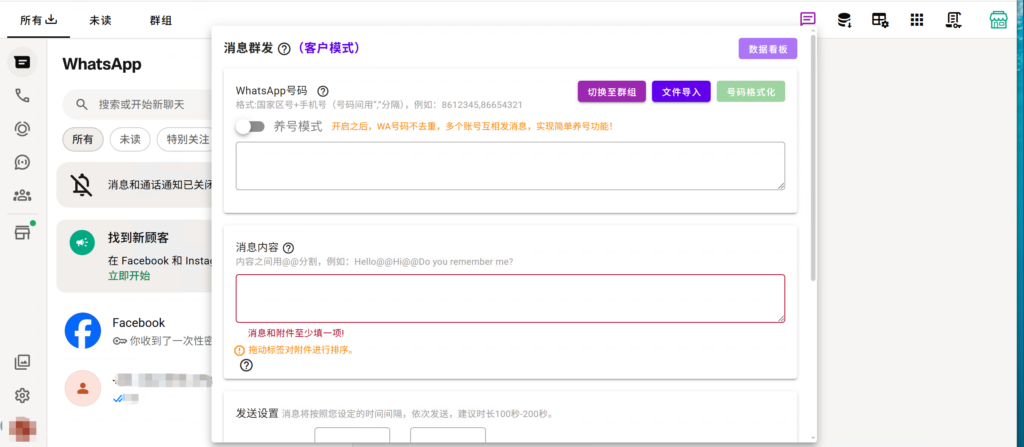Click the muted notifications bell icon

(x=82, y=185)
